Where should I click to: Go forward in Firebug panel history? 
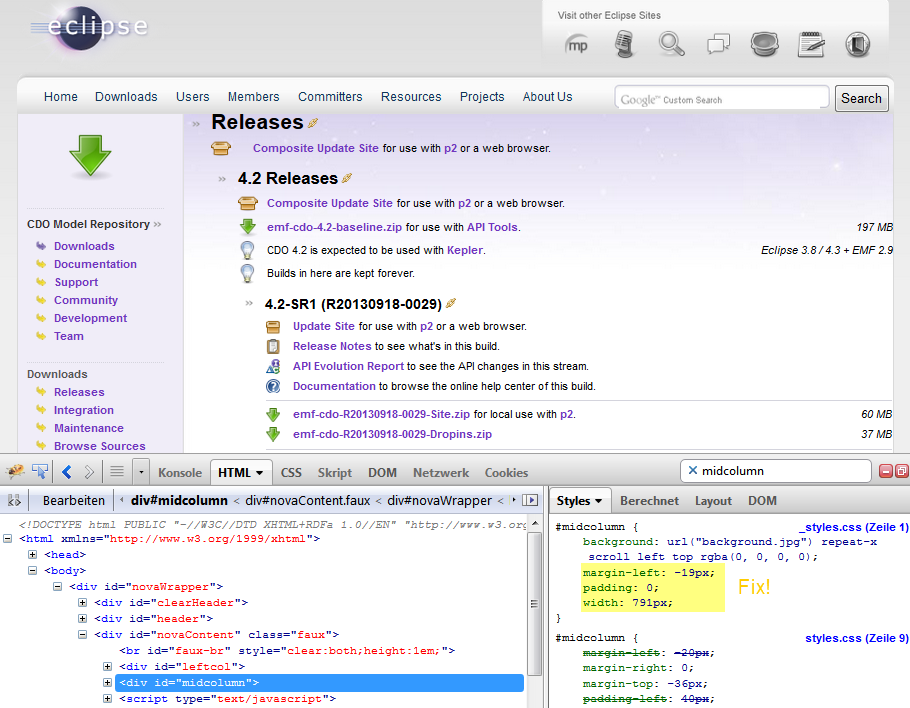[89, 472]
